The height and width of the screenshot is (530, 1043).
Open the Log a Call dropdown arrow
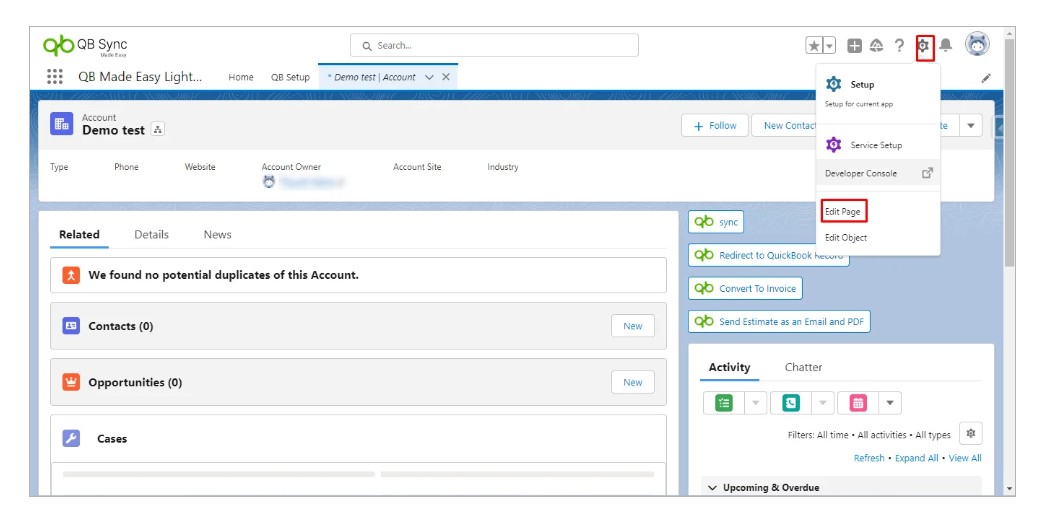pos(823,403)
